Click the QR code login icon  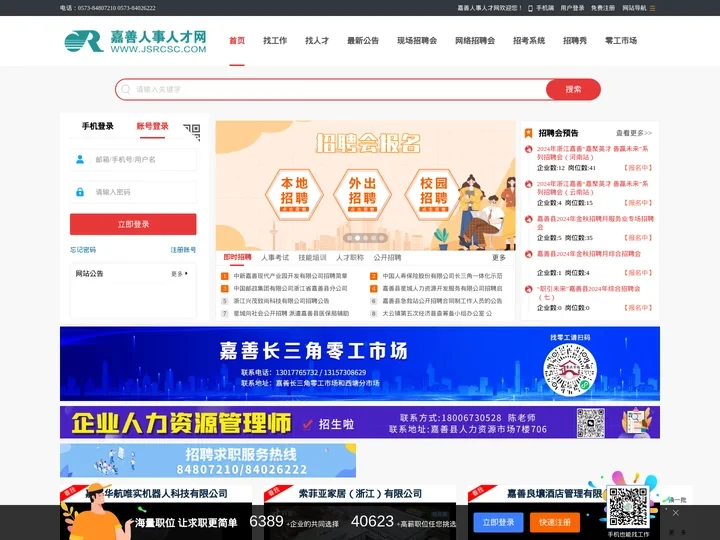(192, 132)
